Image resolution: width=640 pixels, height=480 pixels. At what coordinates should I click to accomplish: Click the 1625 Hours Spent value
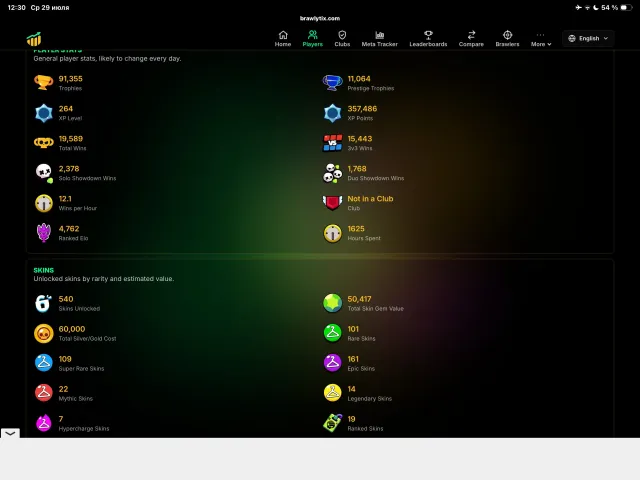pyautogui.click(x=356, y=229)
